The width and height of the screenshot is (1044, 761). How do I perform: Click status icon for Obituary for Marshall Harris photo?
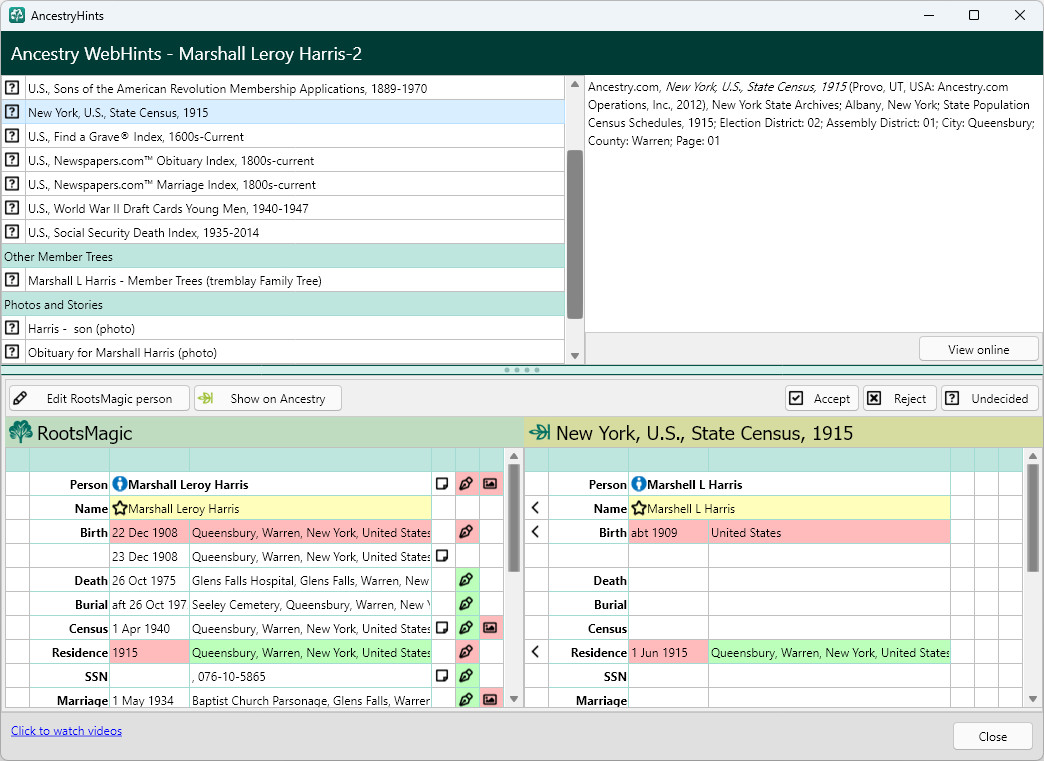(12, 351)
